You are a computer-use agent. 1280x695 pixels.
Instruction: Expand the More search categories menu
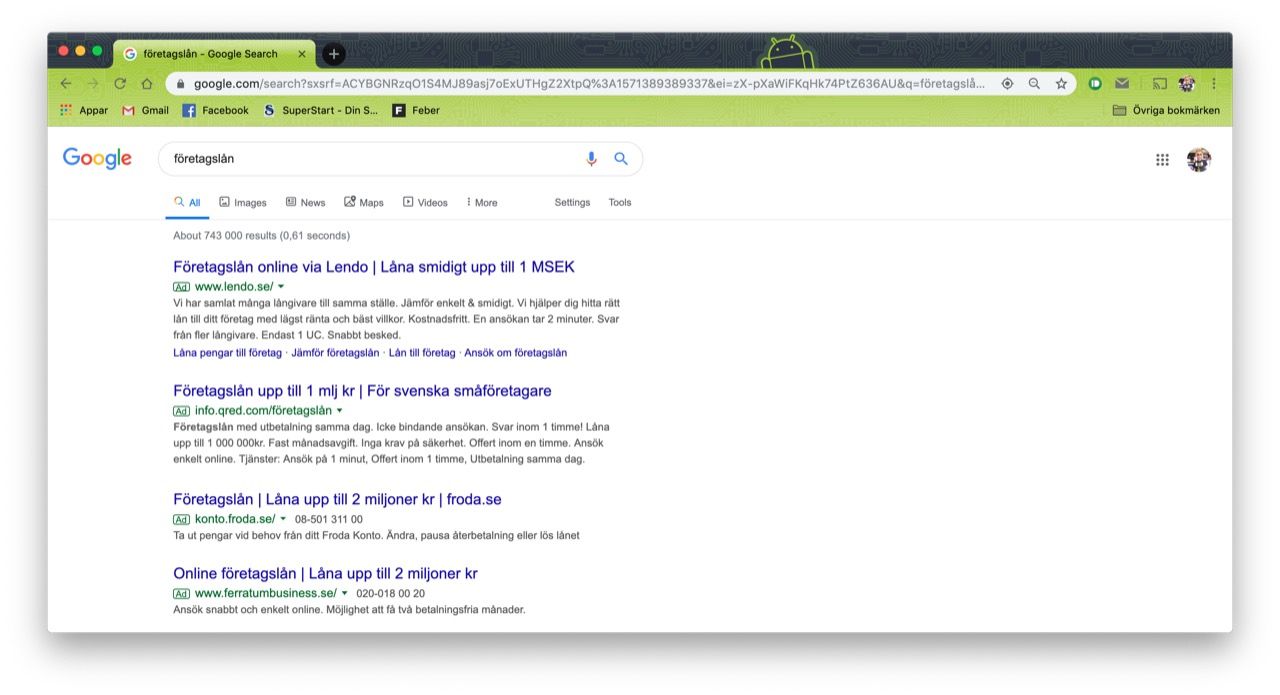point(482,202)
